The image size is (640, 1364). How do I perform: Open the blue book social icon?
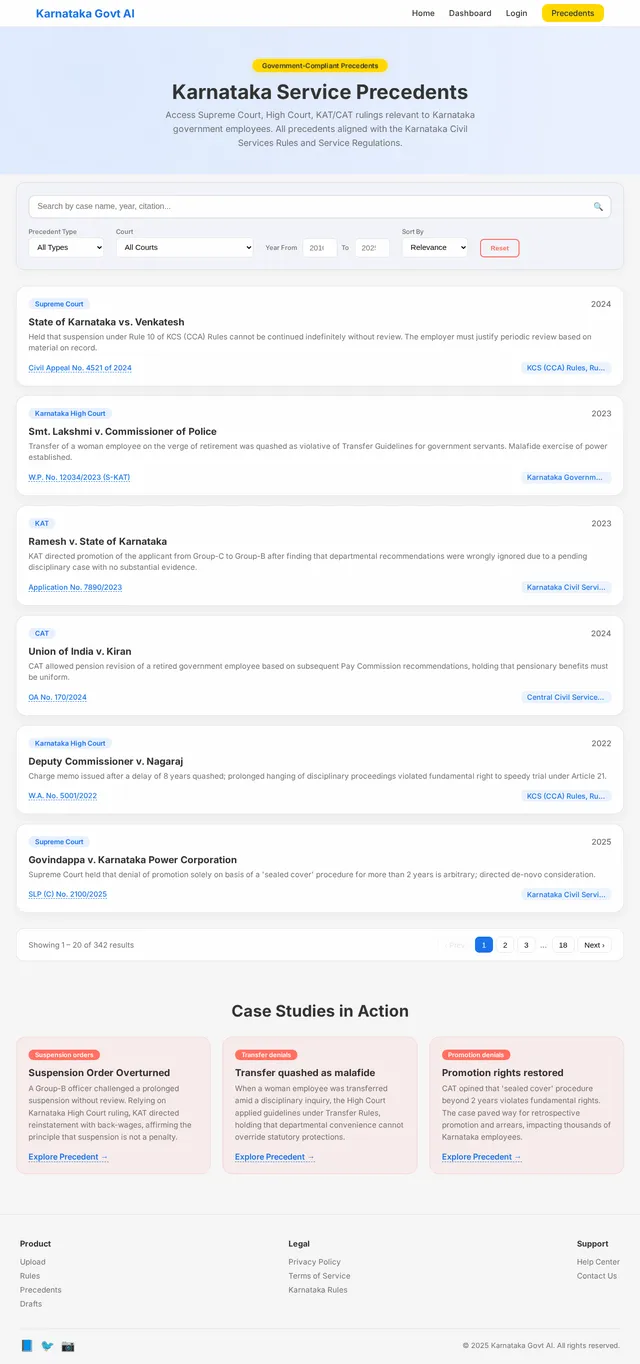pyautogui.click(x=27, y=1346)
